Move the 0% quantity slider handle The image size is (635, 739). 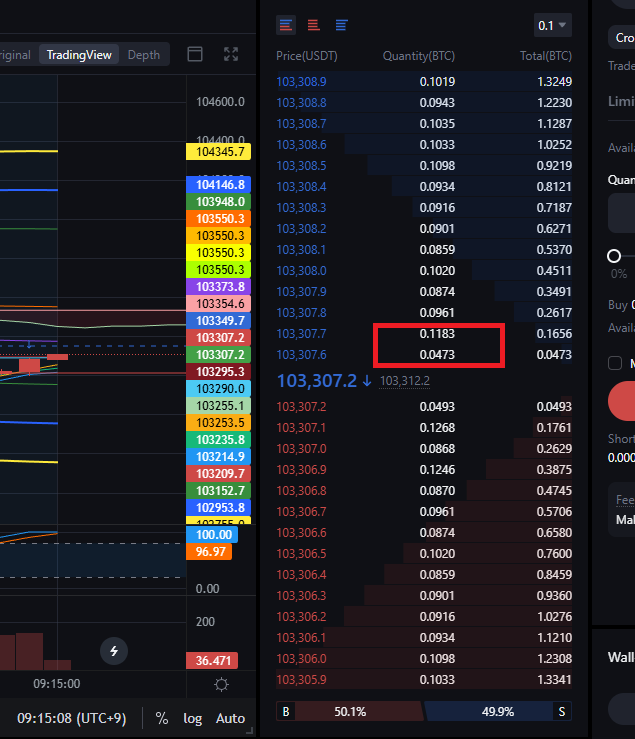pyautogui.click(x=614, y=256)
